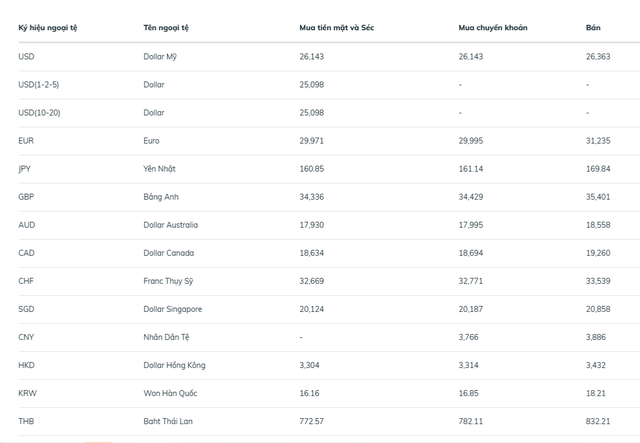The height and width of the screenshot is (443, 640).
Task: Click the "Bán" column header
Action: tap(593, 27)
